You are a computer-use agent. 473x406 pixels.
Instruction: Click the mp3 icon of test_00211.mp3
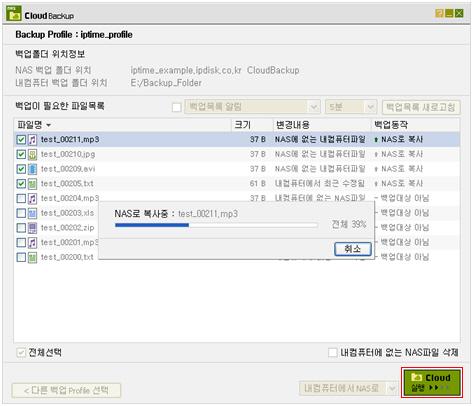coord(32,140)
